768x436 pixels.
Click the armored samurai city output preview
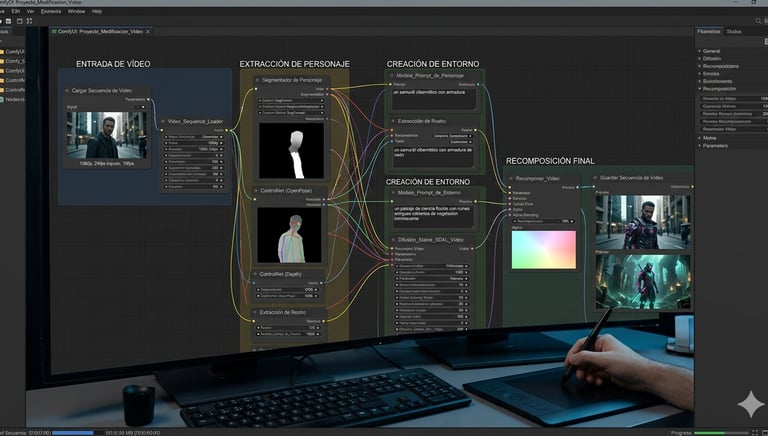point(643,222)
